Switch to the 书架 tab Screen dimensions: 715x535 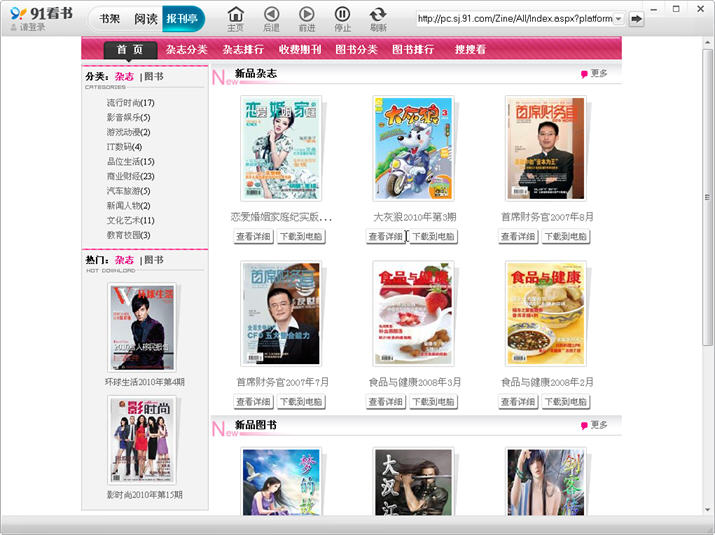click(x=109, y=18)
